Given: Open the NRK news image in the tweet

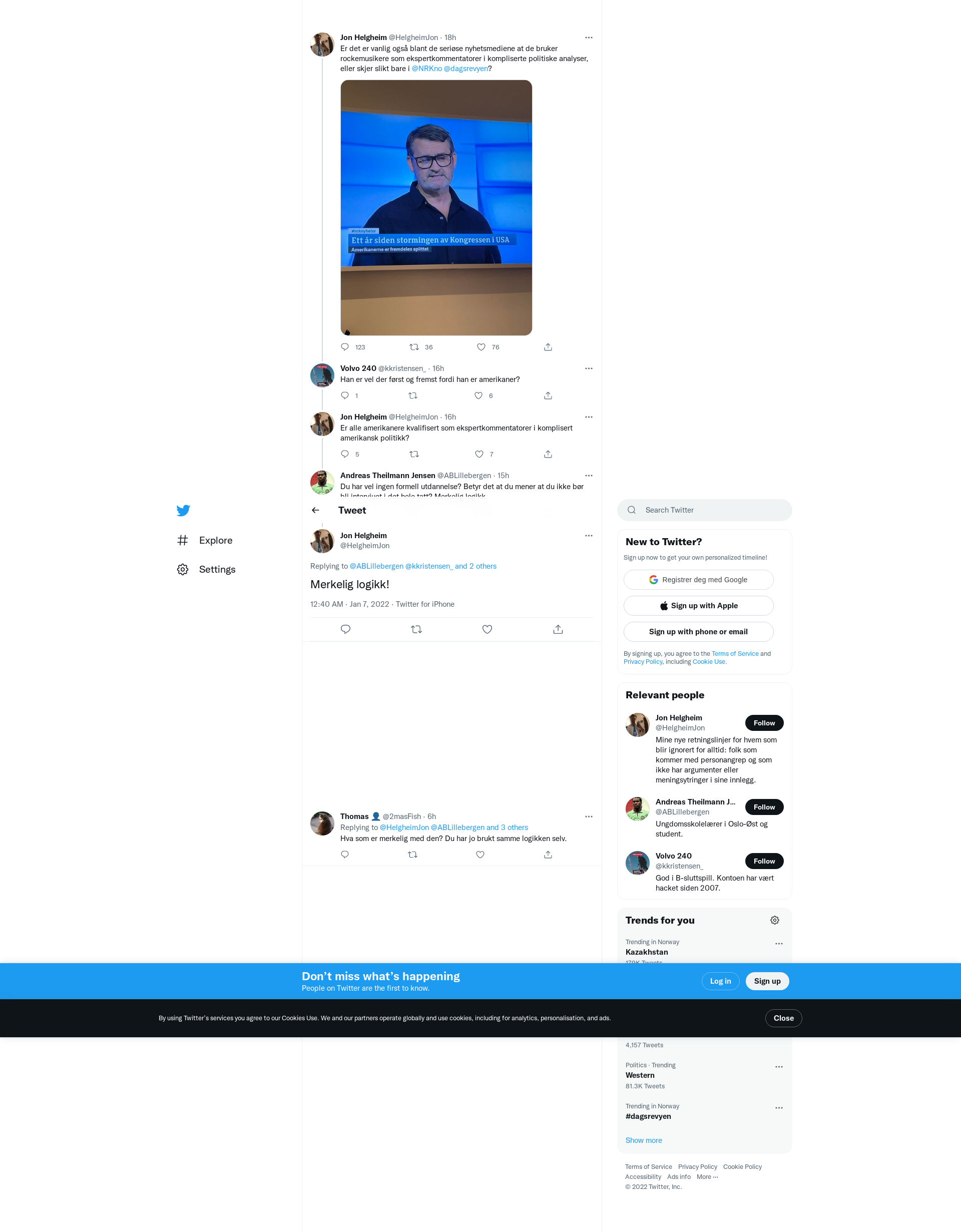Looking at the screenshot, I should click(x=436, y=208).
